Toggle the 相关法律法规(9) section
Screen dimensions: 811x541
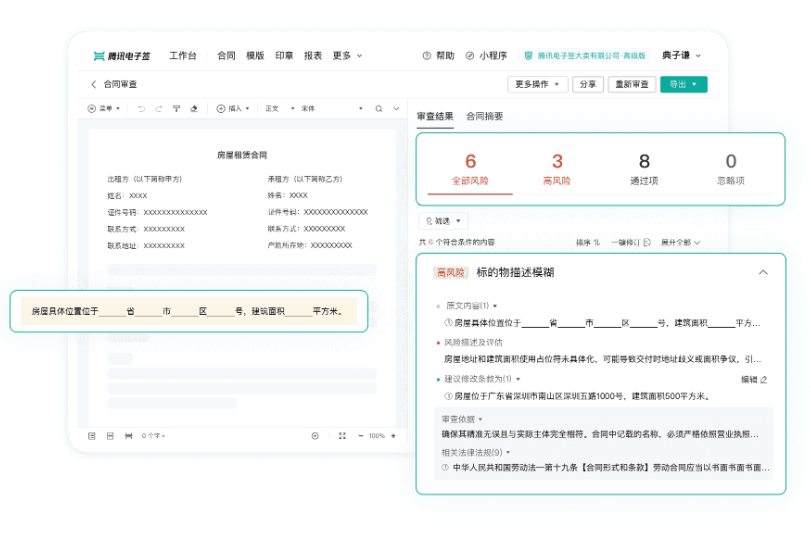tap(475, 453)
